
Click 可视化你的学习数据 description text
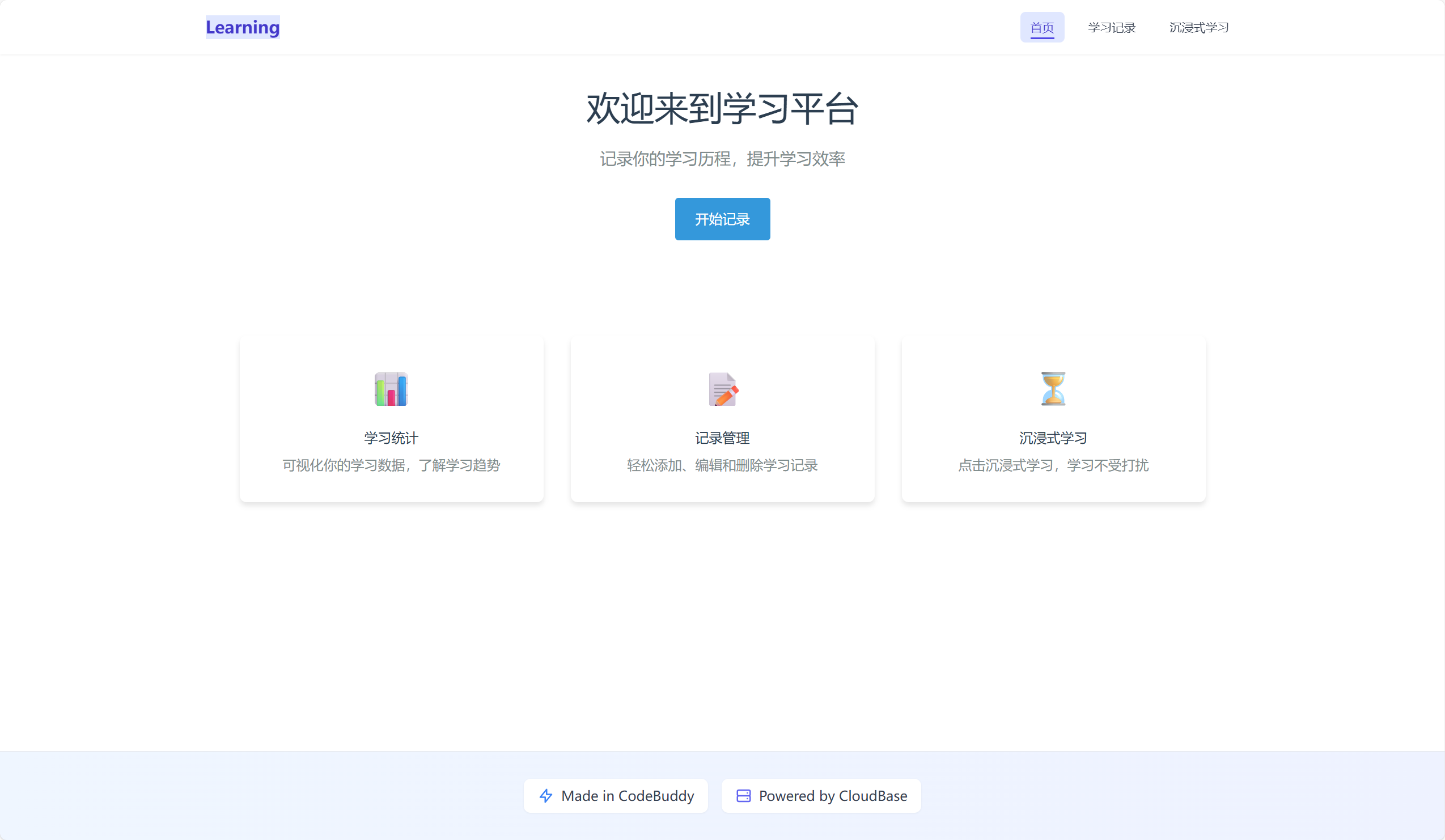pos(391,465)
